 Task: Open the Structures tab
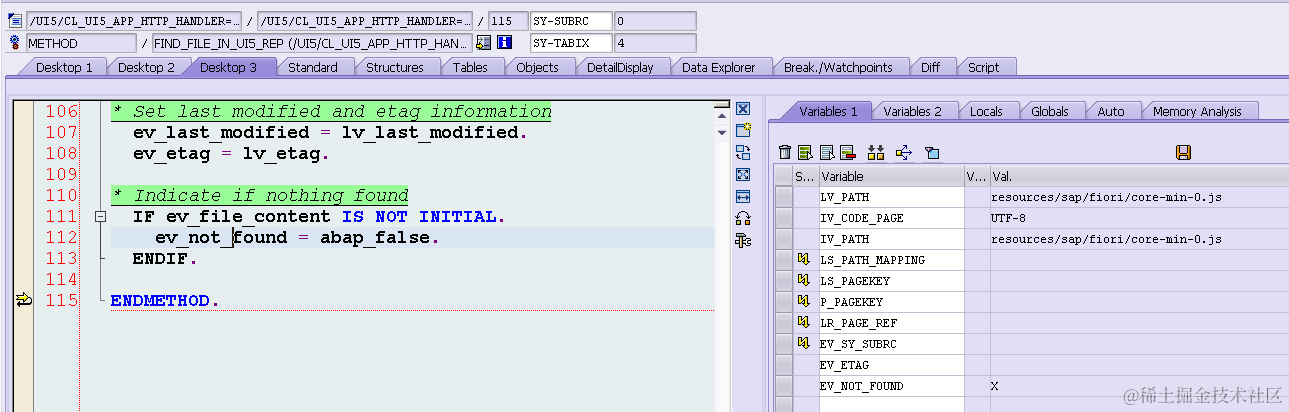tap(395, 67)
